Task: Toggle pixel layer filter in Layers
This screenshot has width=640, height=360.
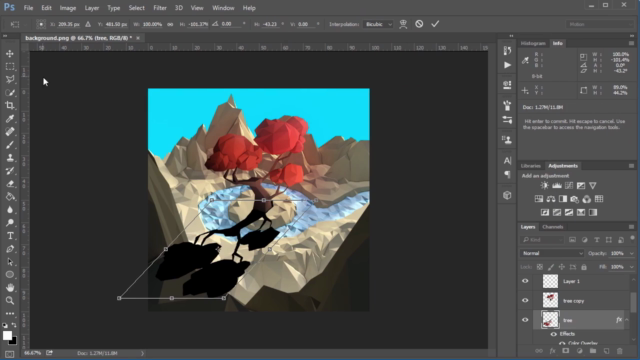Action: click(572, 240)
